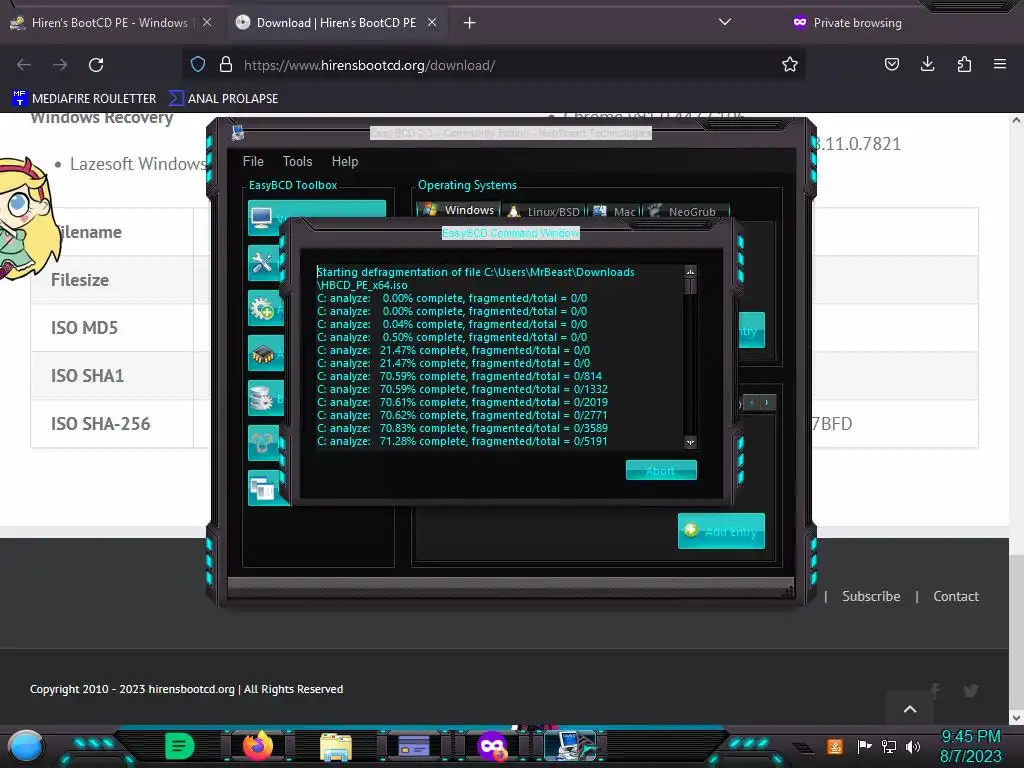Screen dimensions: 1024x768
Task: Switch to the Linux/BSD tab
Action: [544, 211]
